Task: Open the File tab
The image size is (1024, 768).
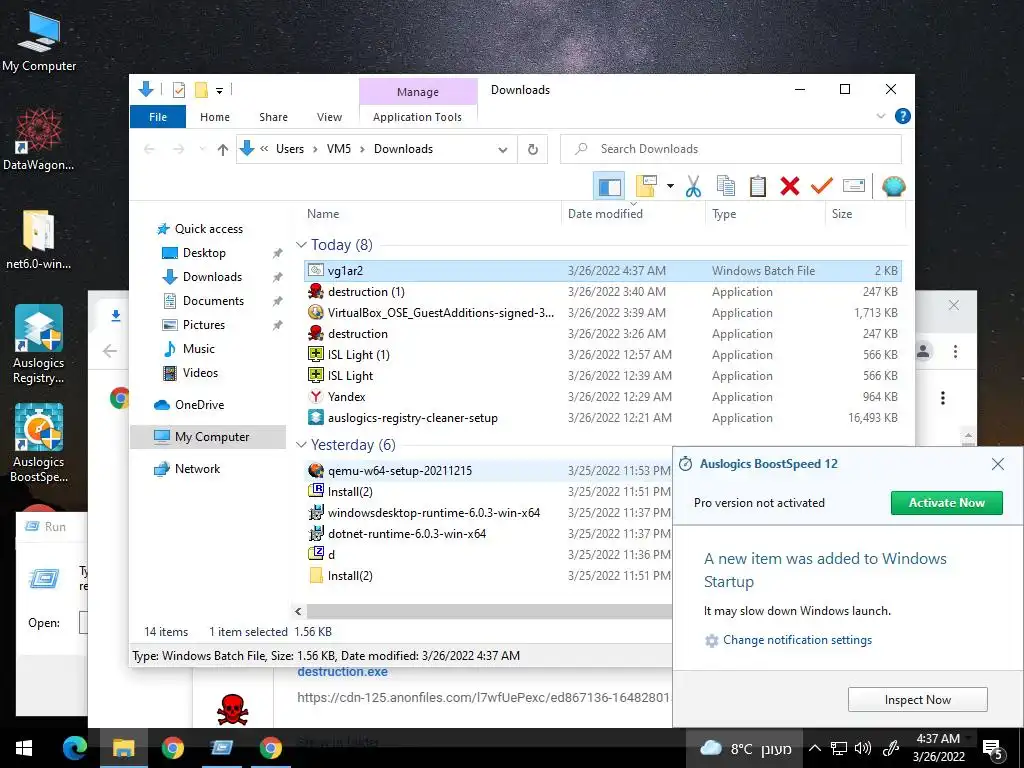Action: coord(158,117)
